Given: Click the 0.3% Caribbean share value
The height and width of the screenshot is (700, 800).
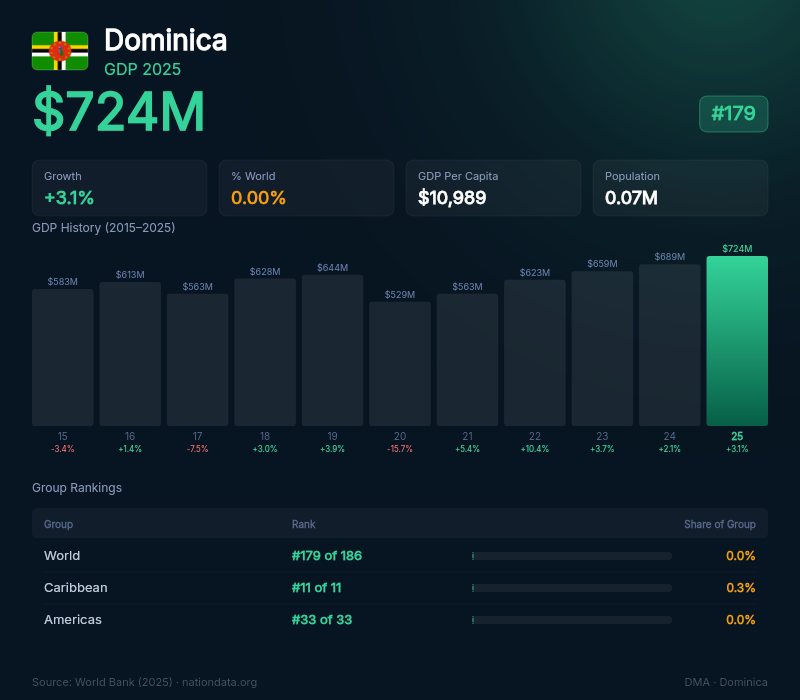Looking at the screenshot, I should pos(740,588).
